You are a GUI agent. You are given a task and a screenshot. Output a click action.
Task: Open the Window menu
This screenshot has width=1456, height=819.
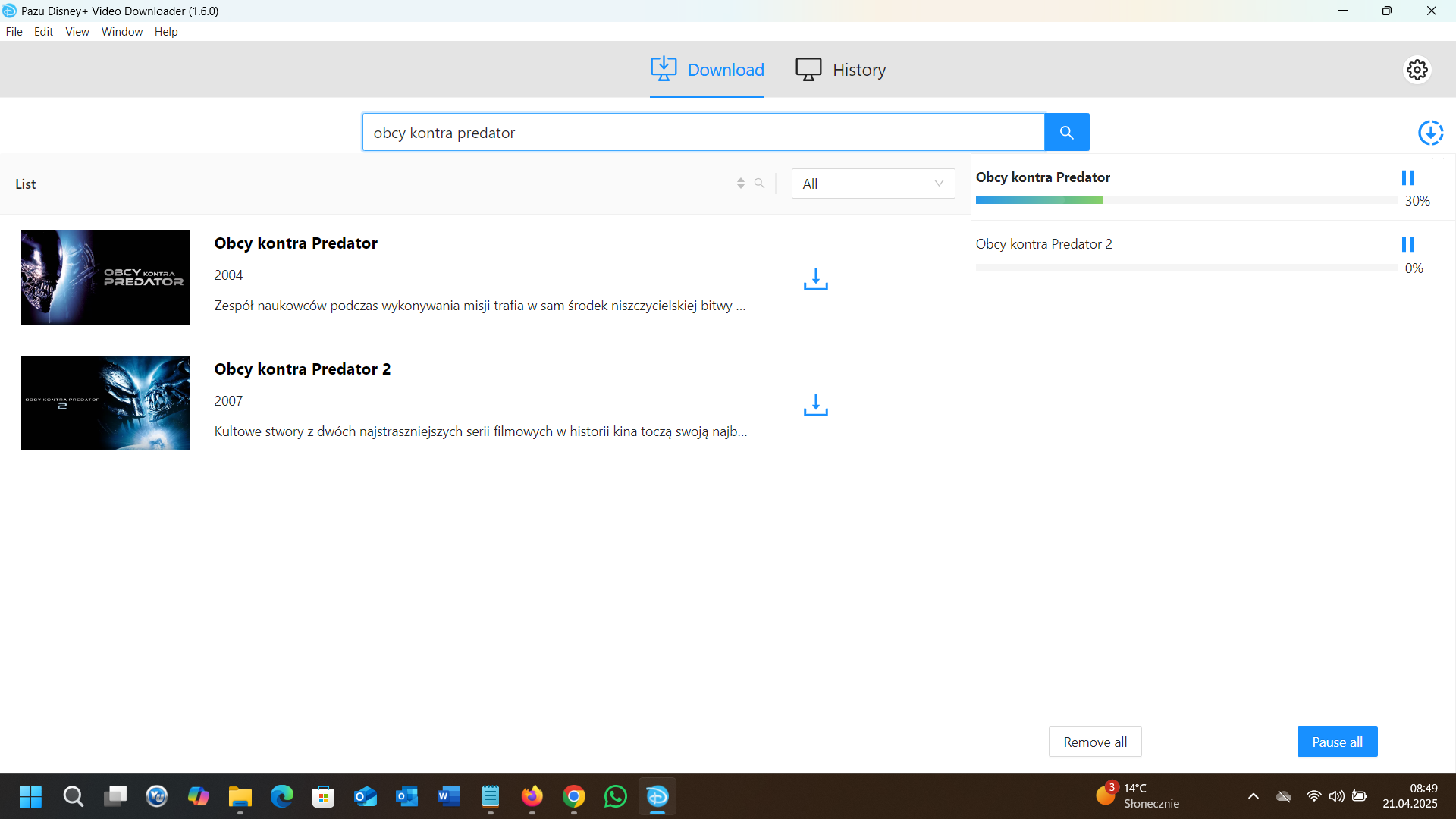click(x=122, y=32)
